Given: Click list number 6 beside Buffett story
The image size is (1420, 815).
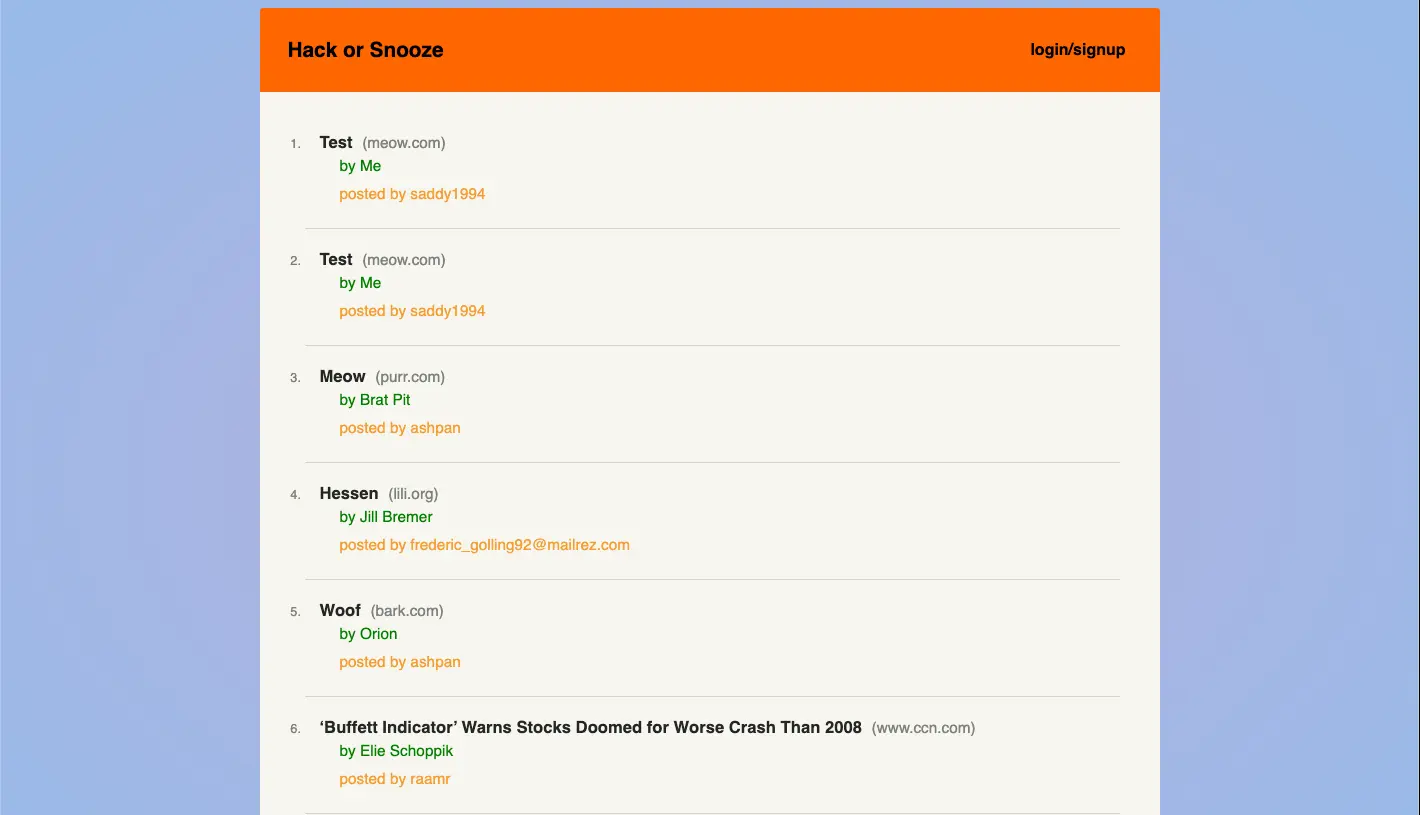Looking at the screenshot, I should tap(295, 729).
